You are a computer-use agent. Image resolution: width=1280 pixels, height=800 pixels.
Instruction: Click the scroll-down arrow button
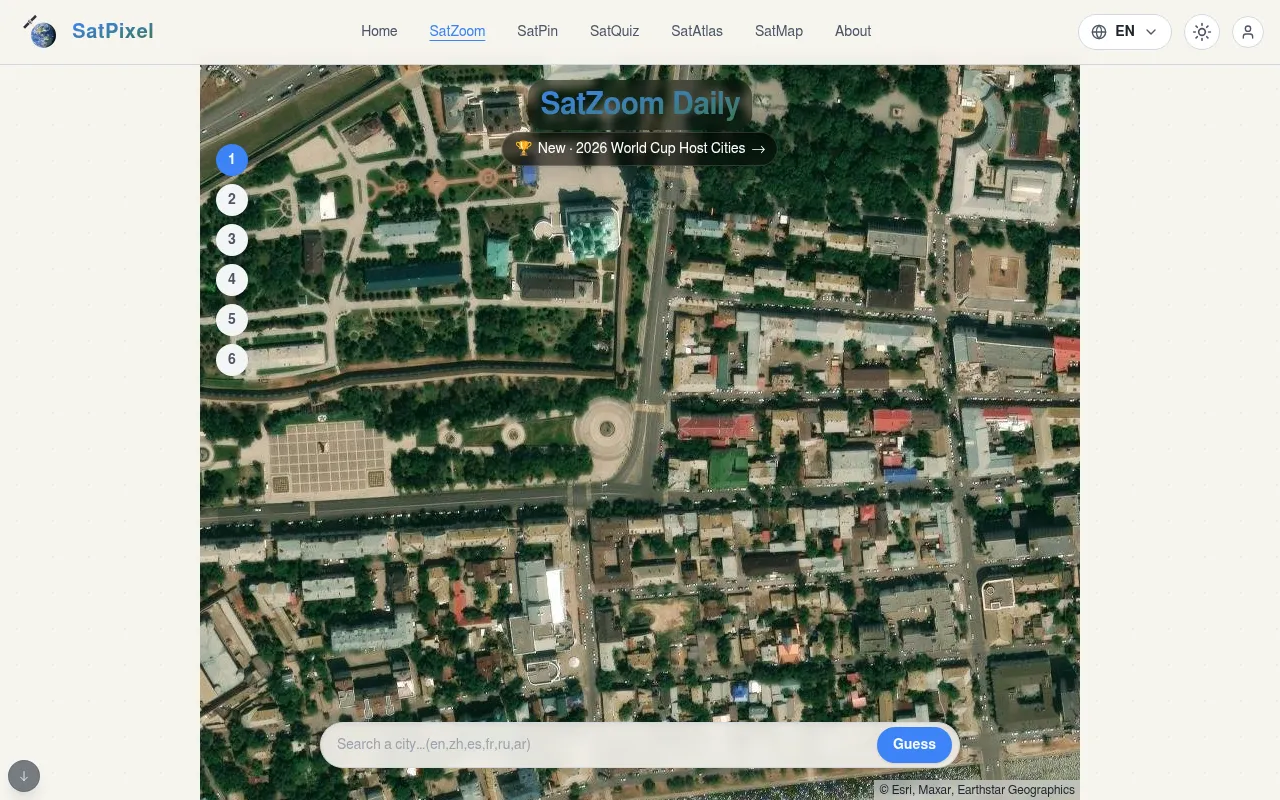[x=24, y=776]
